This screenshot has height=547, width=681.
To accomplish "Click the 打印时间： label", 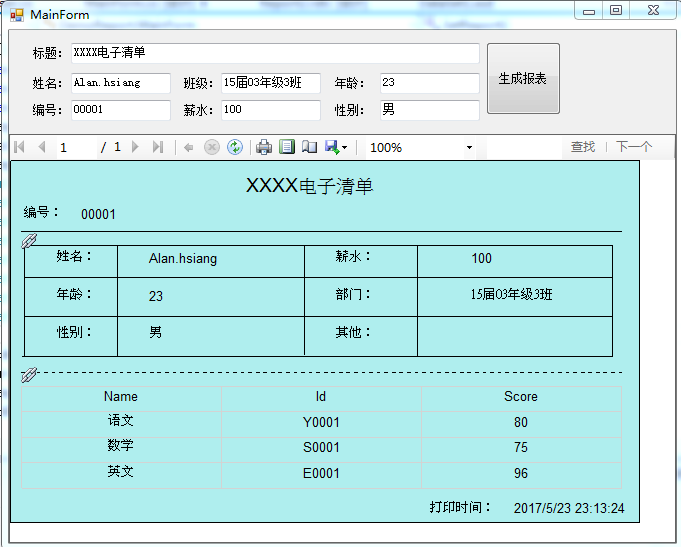I will point(460,507).
